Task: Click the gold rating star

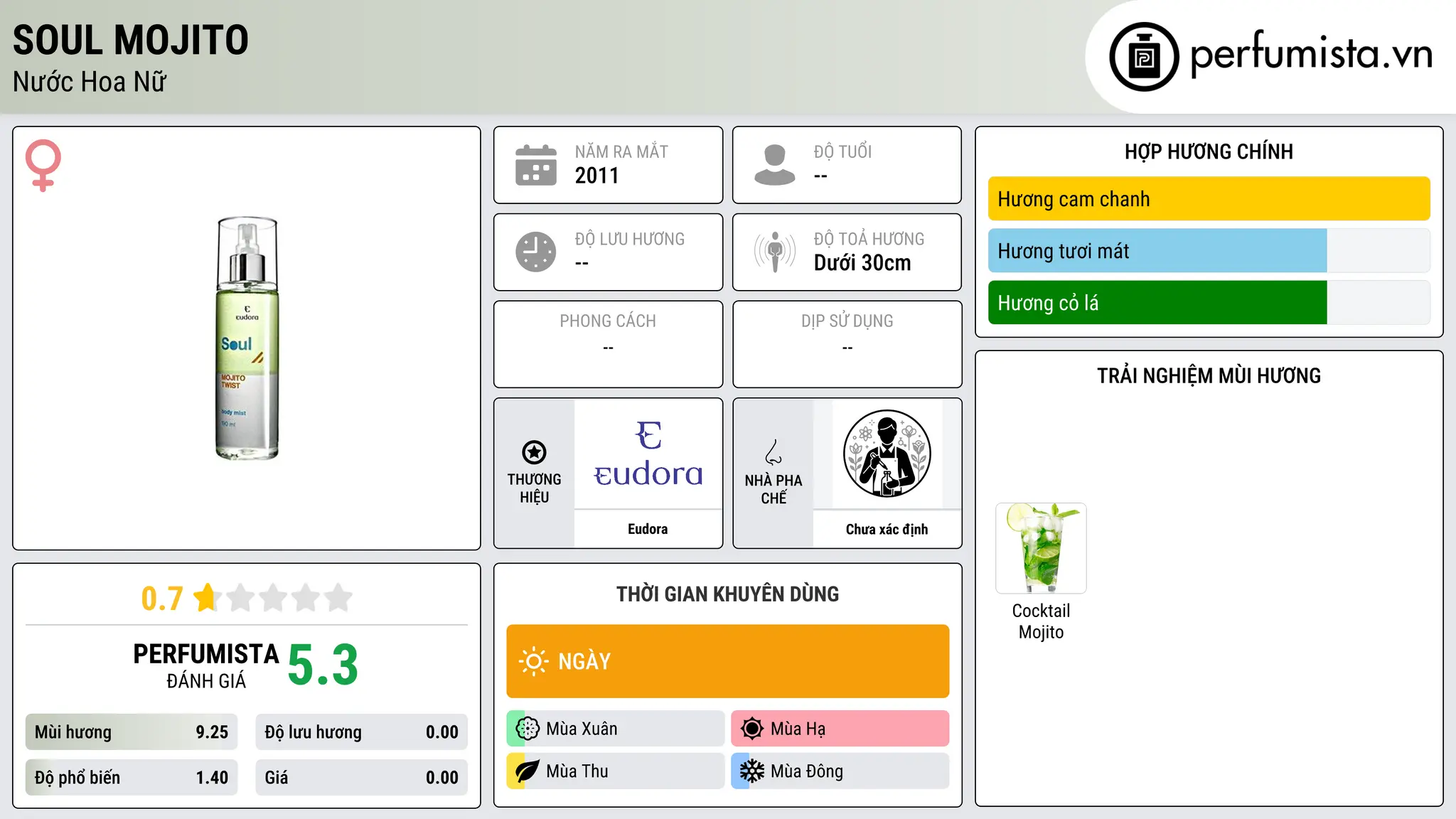Action: (207, 597)
